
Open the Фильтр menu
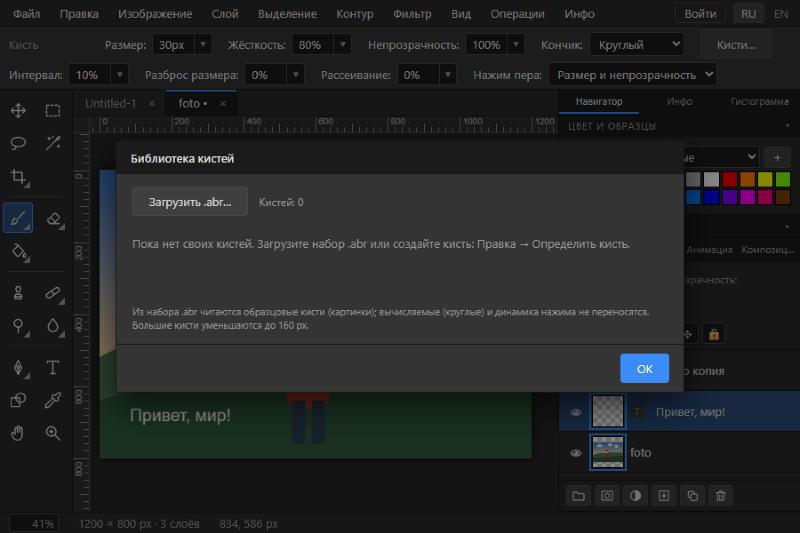coord(412,14)
